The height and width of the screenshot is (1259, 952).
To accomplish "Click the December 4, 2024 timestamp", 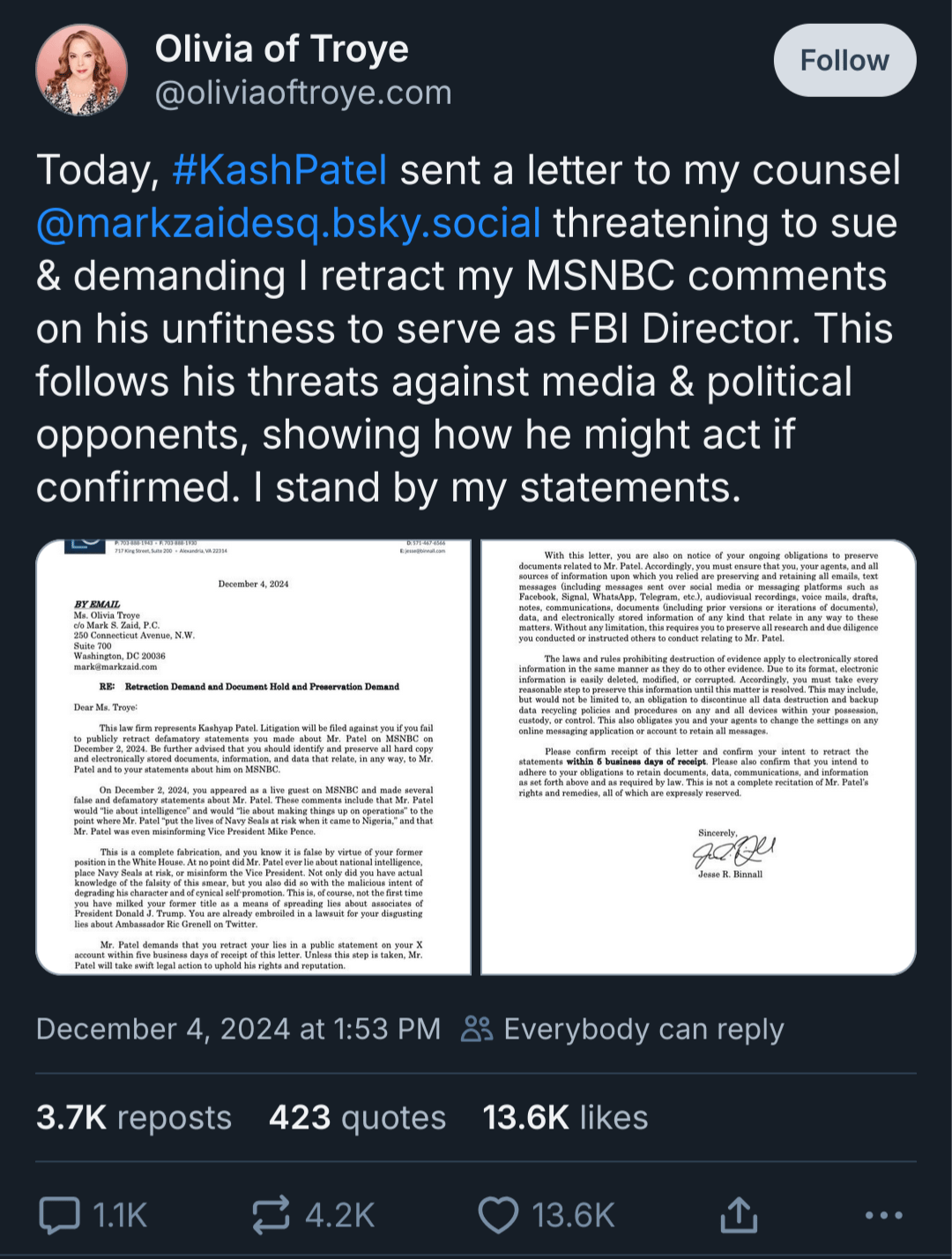I will pyautogui.click(x=238, y=1029).
